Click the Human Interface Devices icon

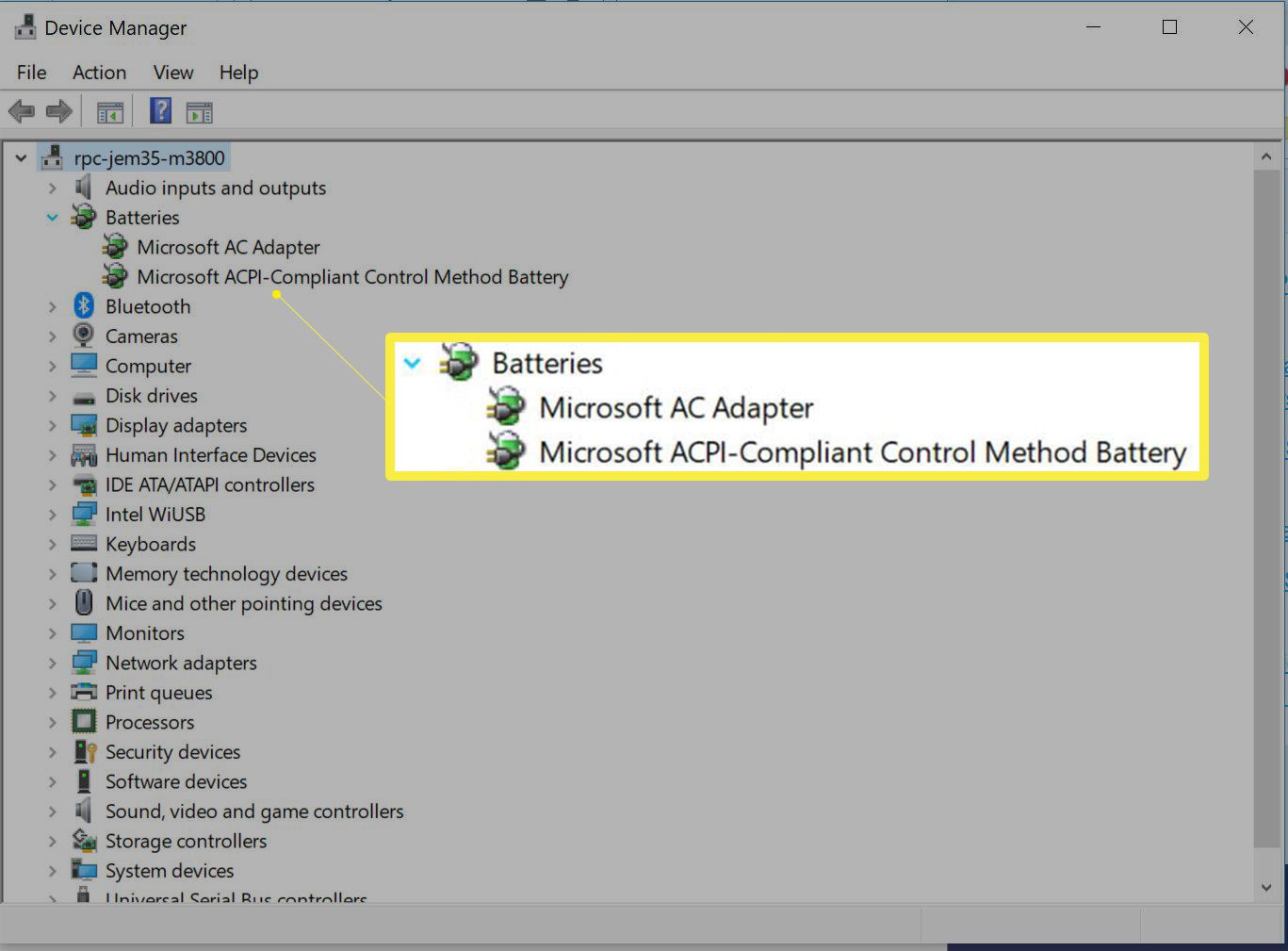tap(84, 455)
